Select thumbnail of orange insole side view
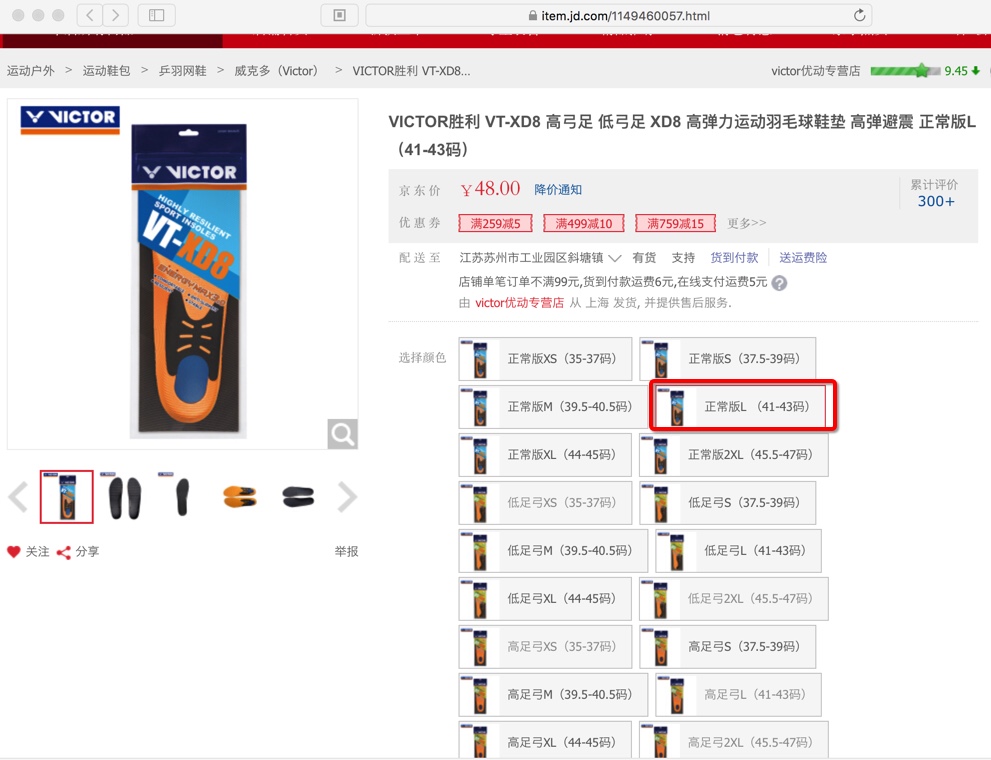The image size is (991, 760). click(x=240, y=497)
